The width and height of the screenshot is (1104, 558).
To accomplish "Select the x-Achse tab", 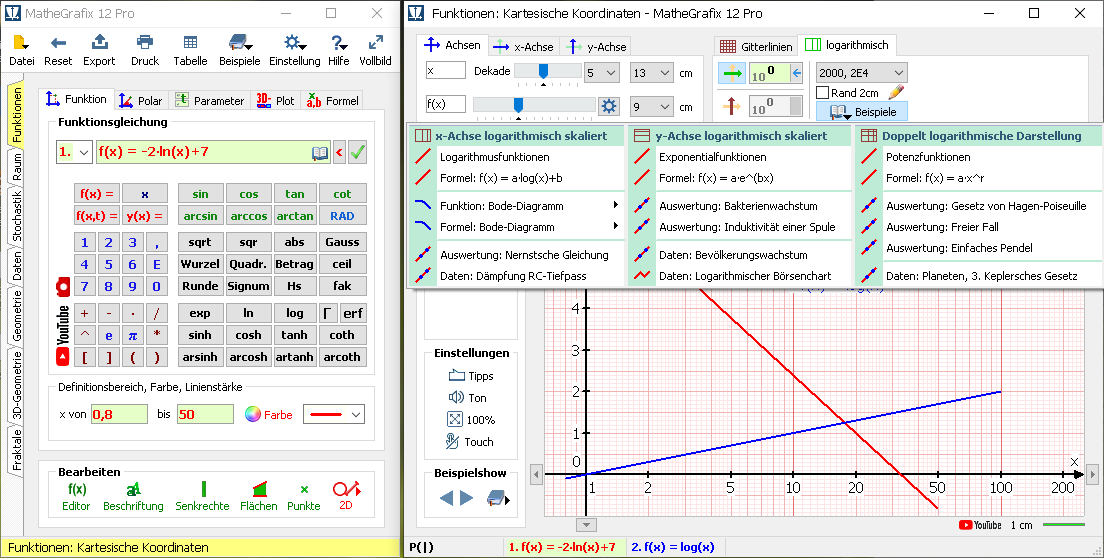I will click(524, 46).
